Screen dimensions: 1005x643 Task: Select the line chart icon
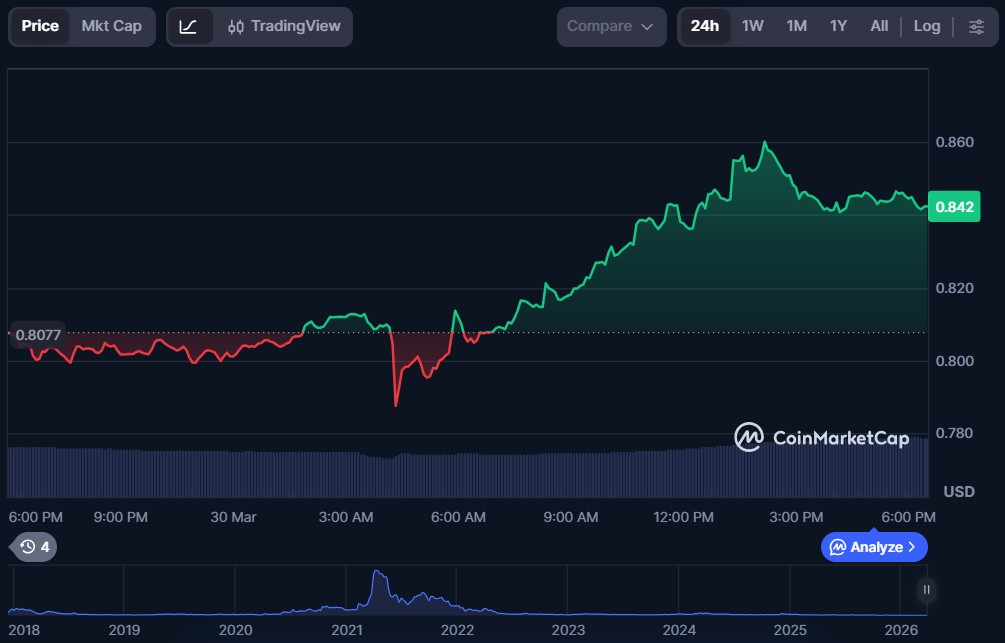(x=189, y=27)
